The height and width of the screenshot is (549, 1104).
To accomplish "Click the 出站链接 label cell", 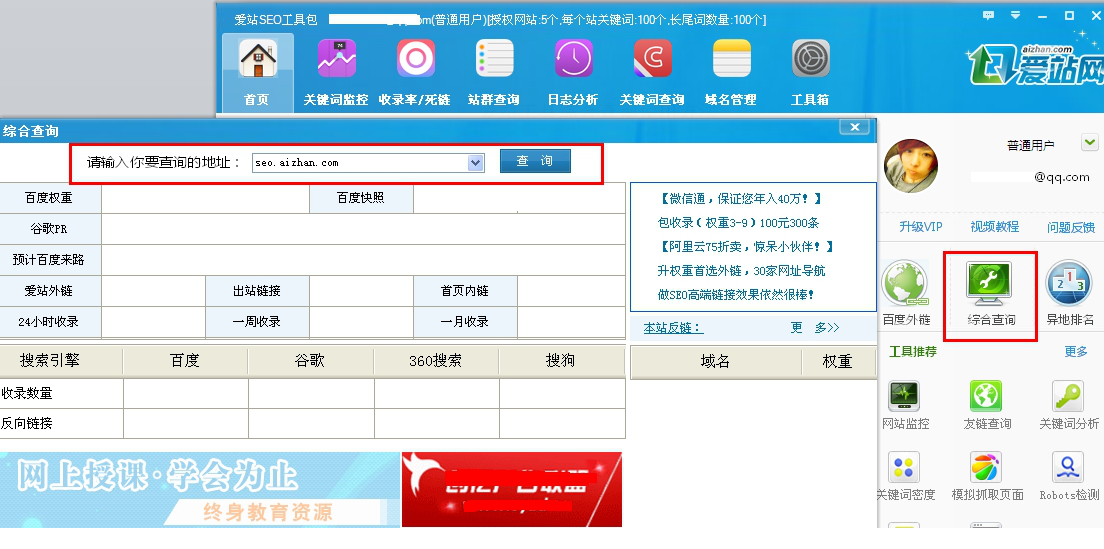I will pos(257,291).
